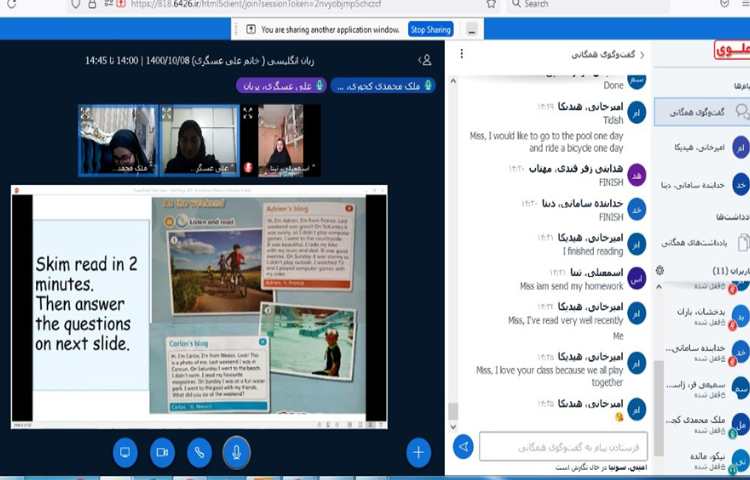The image size is (750, 480).
Task: Click the shared notes document icon
Action: (x=743, y=242)
